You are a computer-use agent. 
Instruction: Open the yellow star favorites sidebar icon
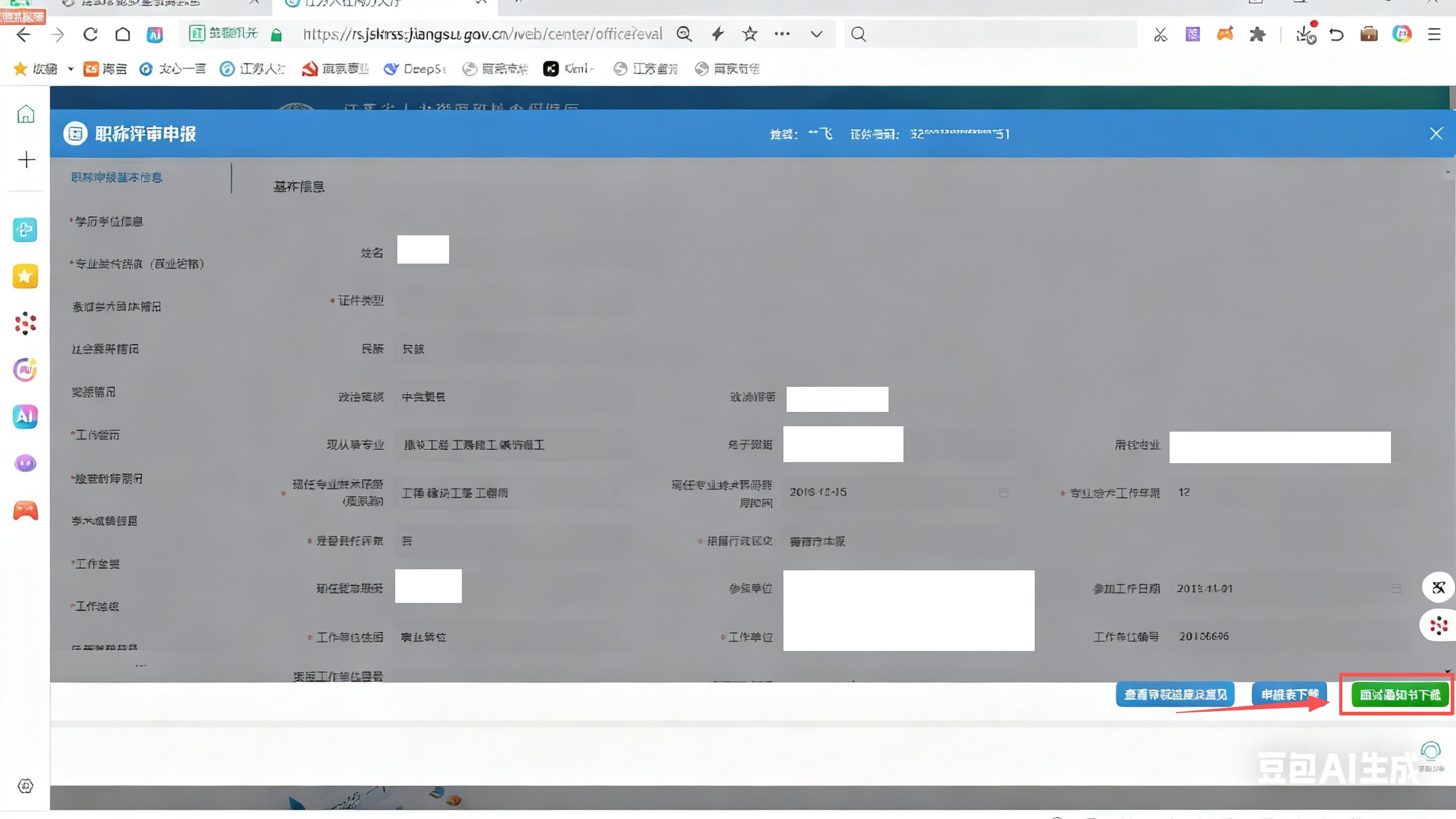coord(25,276)
